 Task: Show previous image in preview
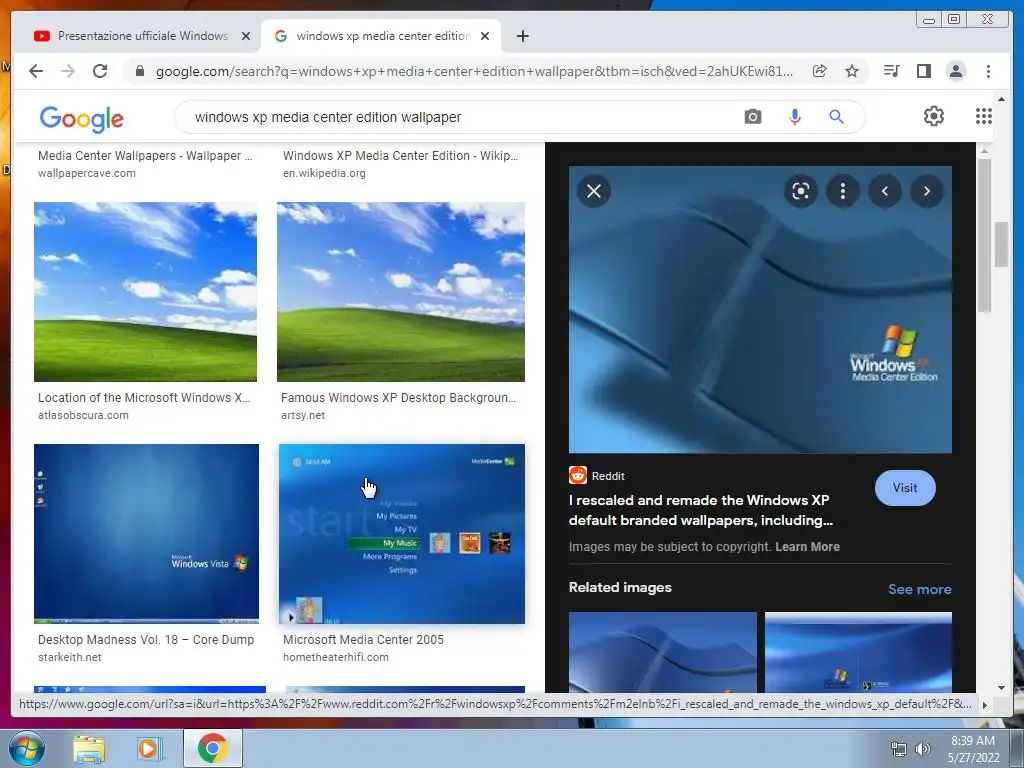tap(885, 191)
